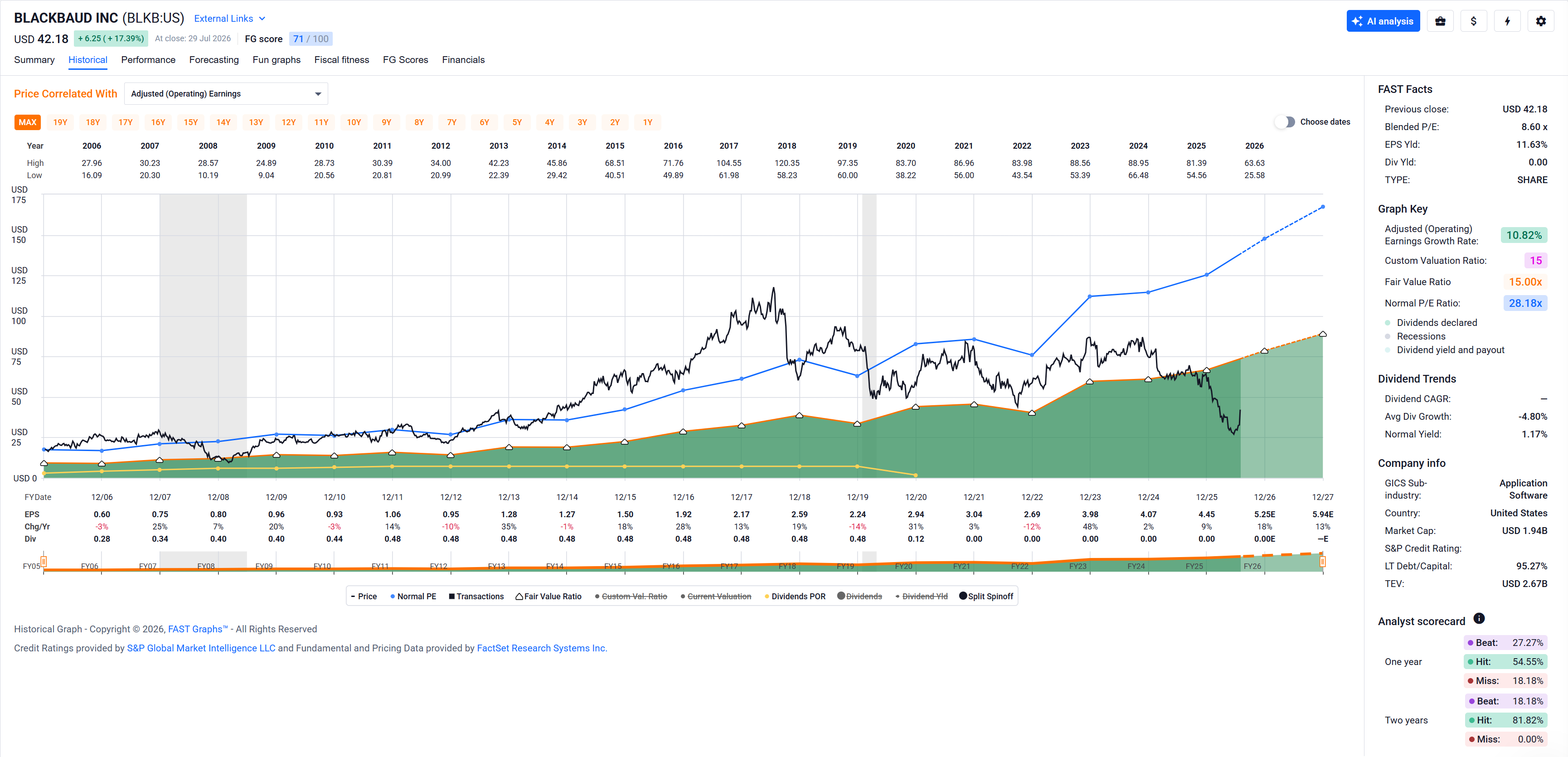Image resolution: width=1568 pixels, height=757 pixels.
Task: Enable Custom Val. Ratio in legend
Action: [x=631, y=597]
